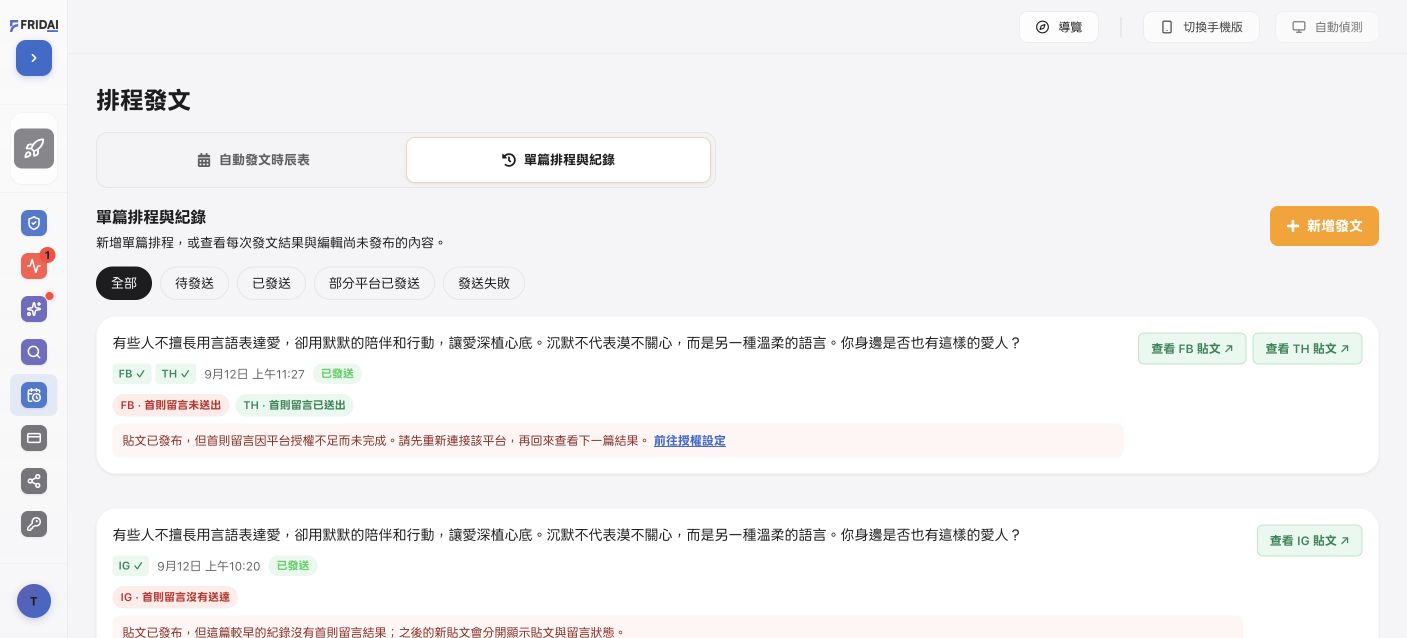Click the 已發送 status in the 上午11:27 post
Screen dimensions: 1407x638
(337, 374)
